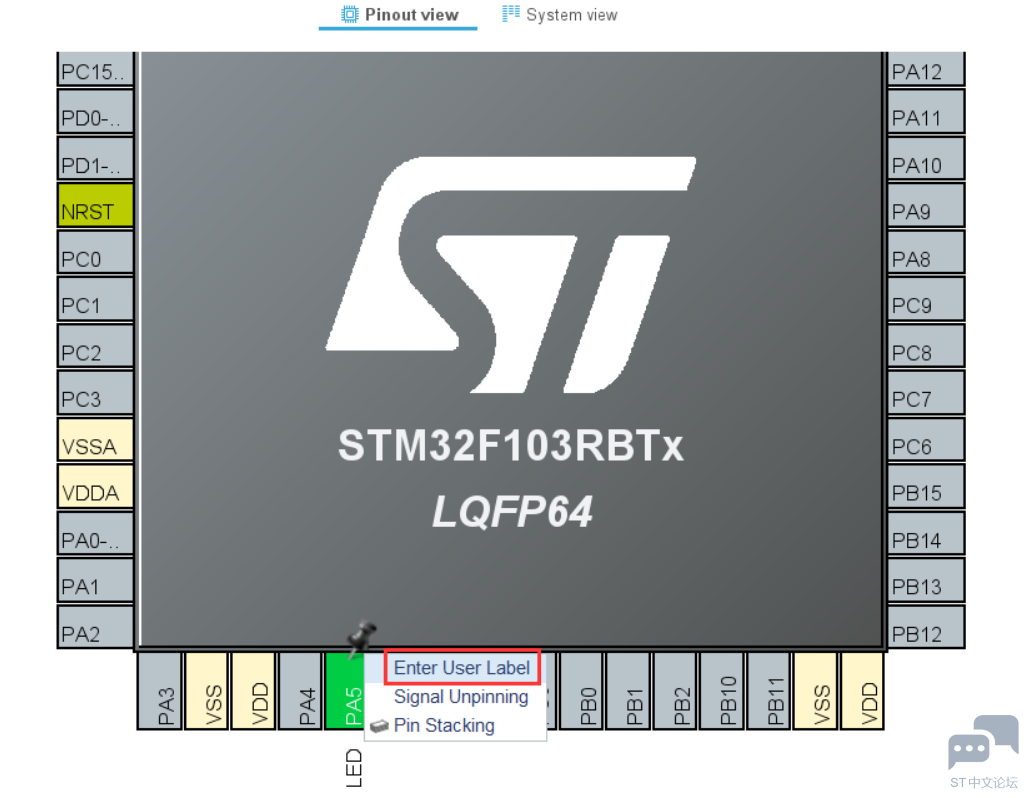The height and width of the screenshot is (798, 1027).
Task: Click the pushpin icon on PA5
Action: tap(360, 637)
